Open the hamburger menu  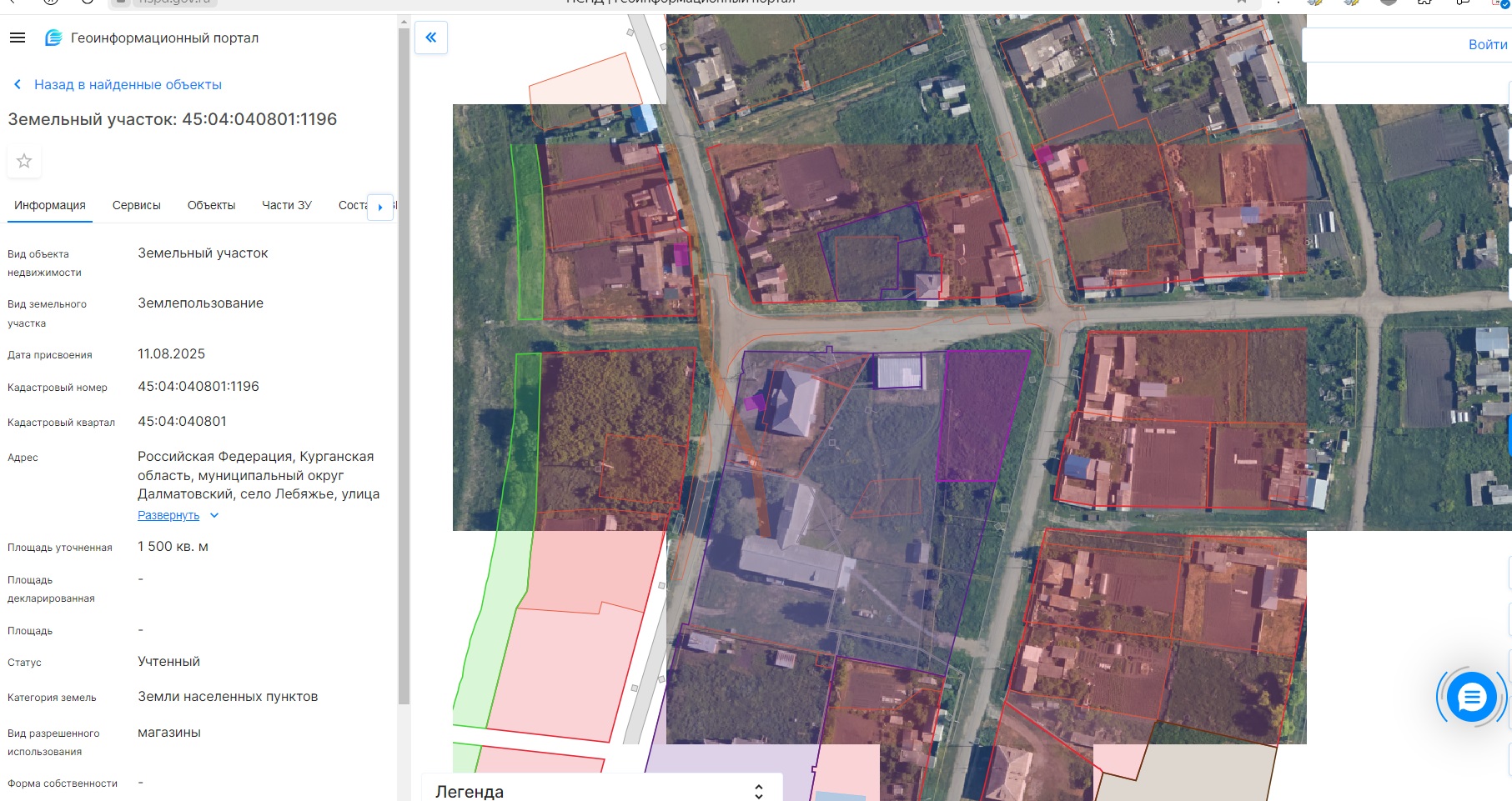[18, 38]
